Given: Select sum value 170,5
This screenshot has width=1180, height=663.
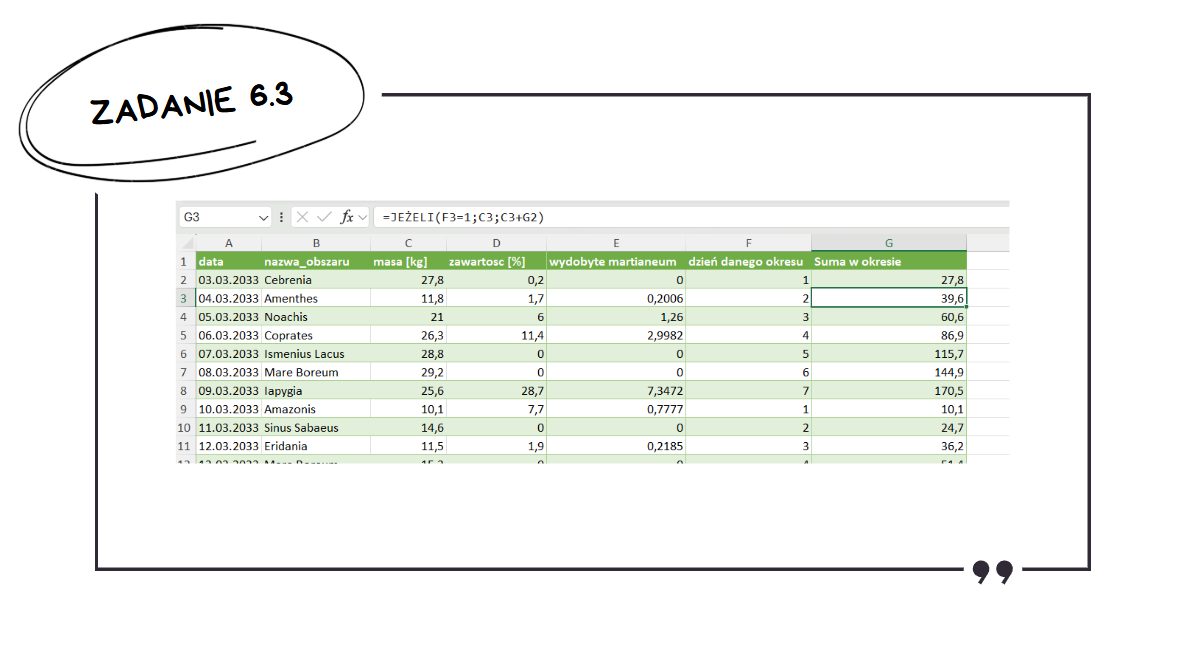Looking at the screenshot, I should pyautogui.click(x=889, y=391).
